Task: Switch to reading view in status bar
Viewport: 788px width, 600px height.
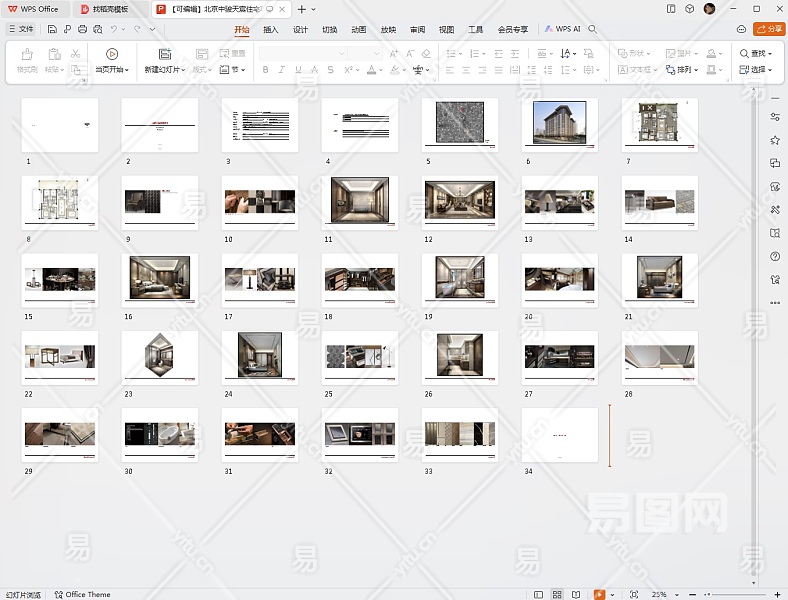Action: (x=576, y=594)
